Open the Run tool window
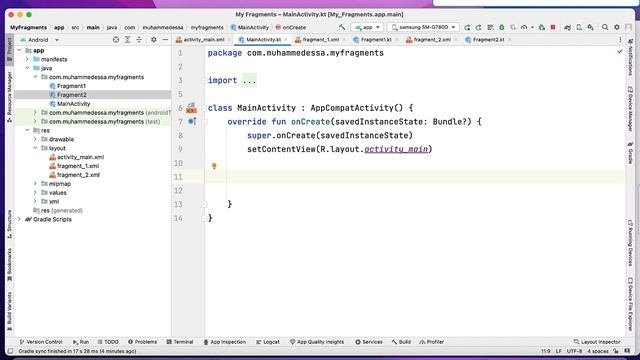 click(x=81, y=342)
